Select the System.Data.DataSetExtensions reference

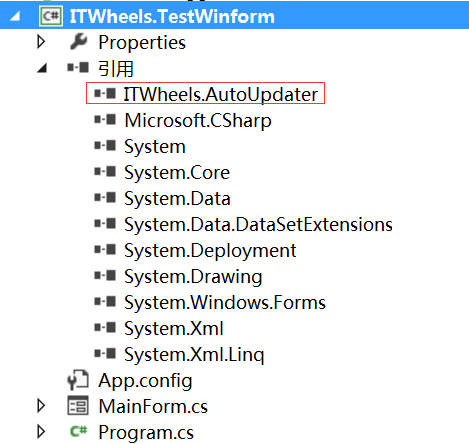point(258,224)
